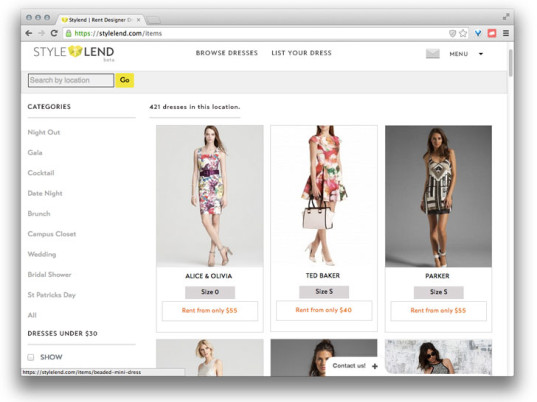Select the Gala category
Screen dimensions: 537x402
click(35, 152)
